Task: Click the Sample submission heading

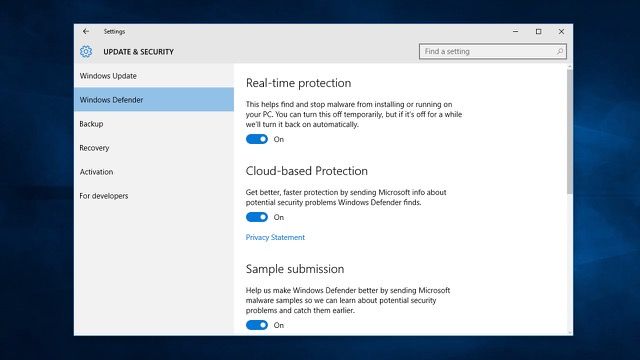Action: tap(295, 269)
